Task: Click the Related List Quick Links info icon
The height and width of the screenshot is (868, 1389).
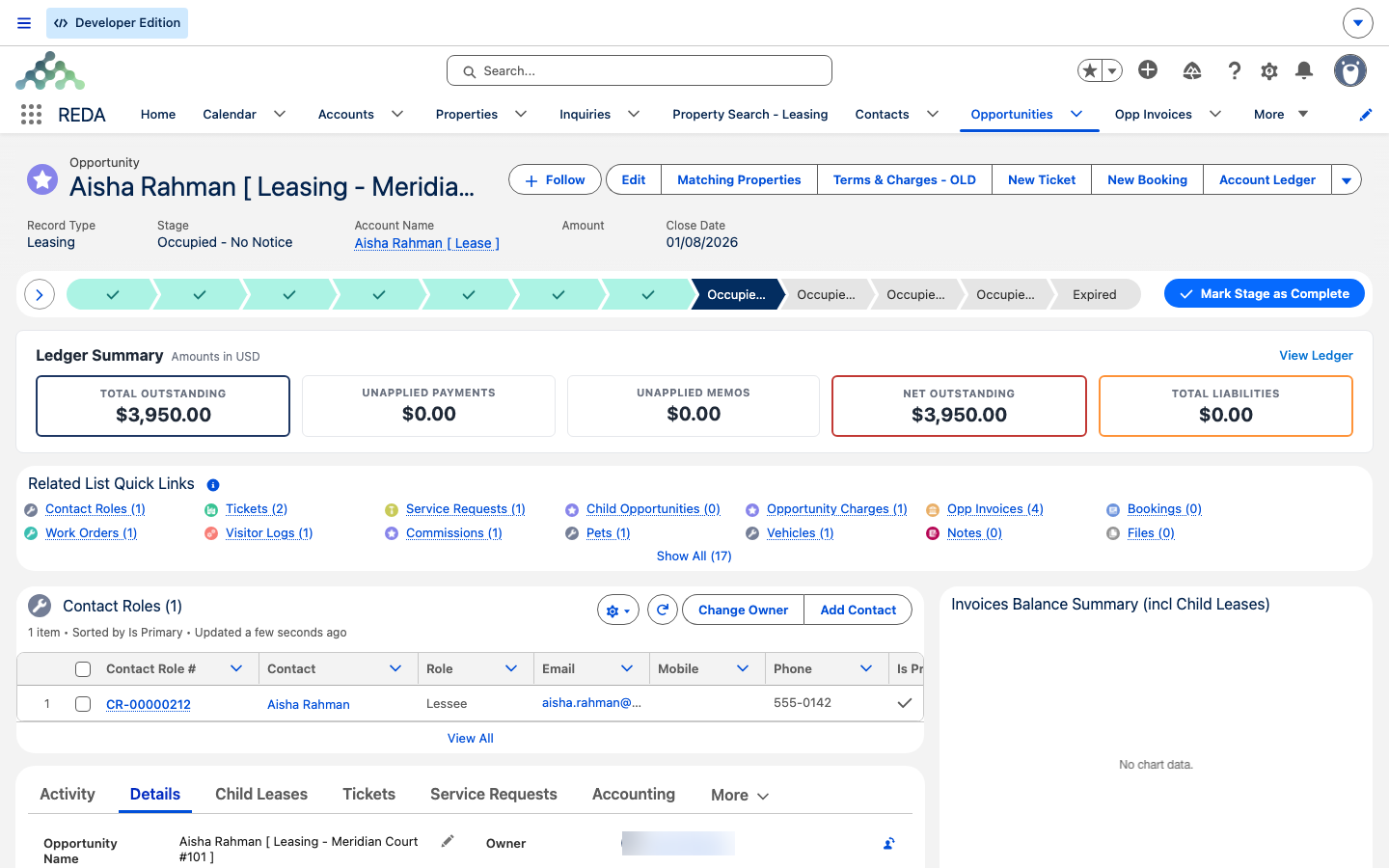Action: click(x=213, y=485)
